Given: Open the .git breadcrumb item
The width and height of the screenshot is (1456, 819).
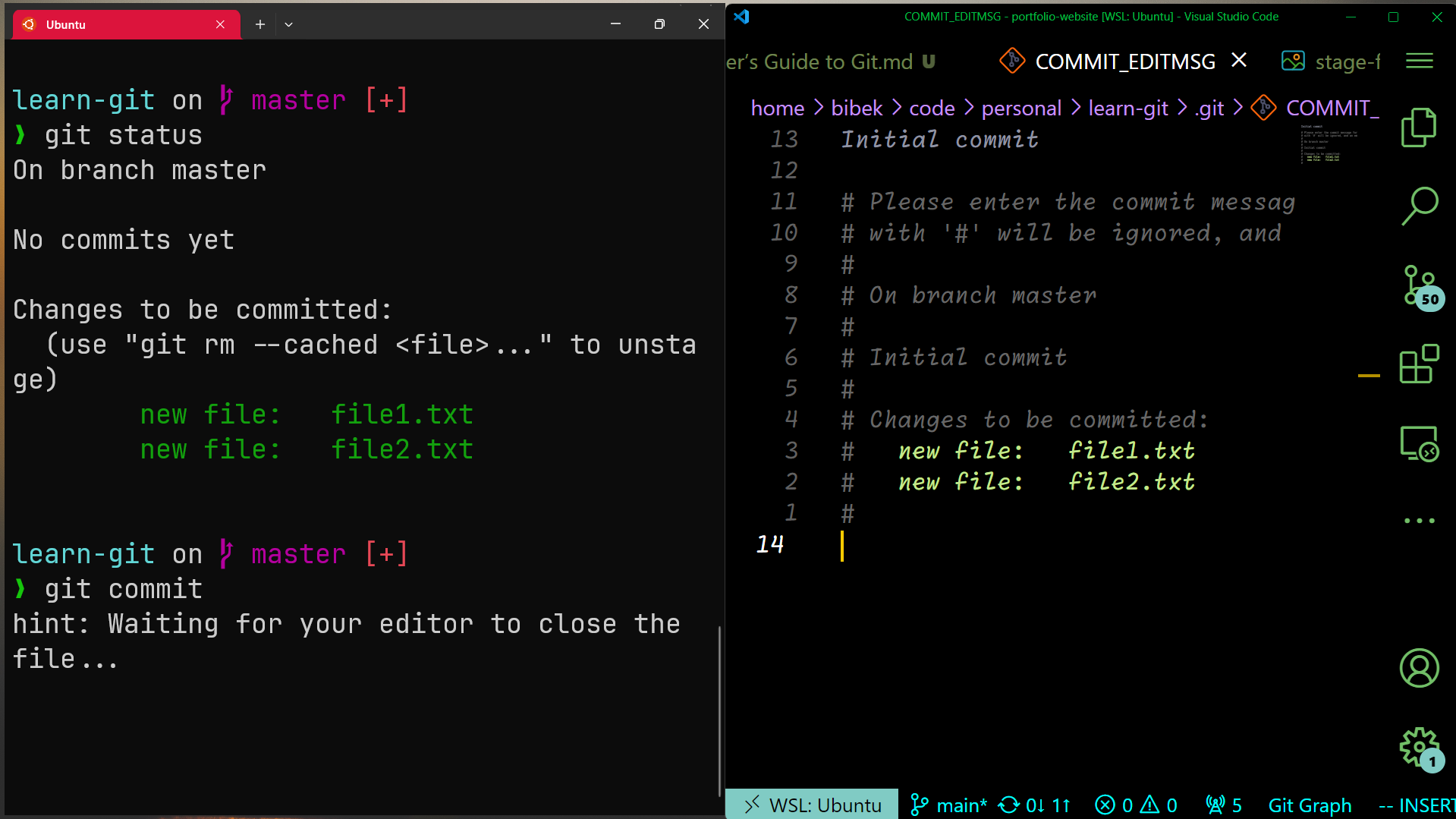Looking at the screenshot, I should coord(1209,108).
